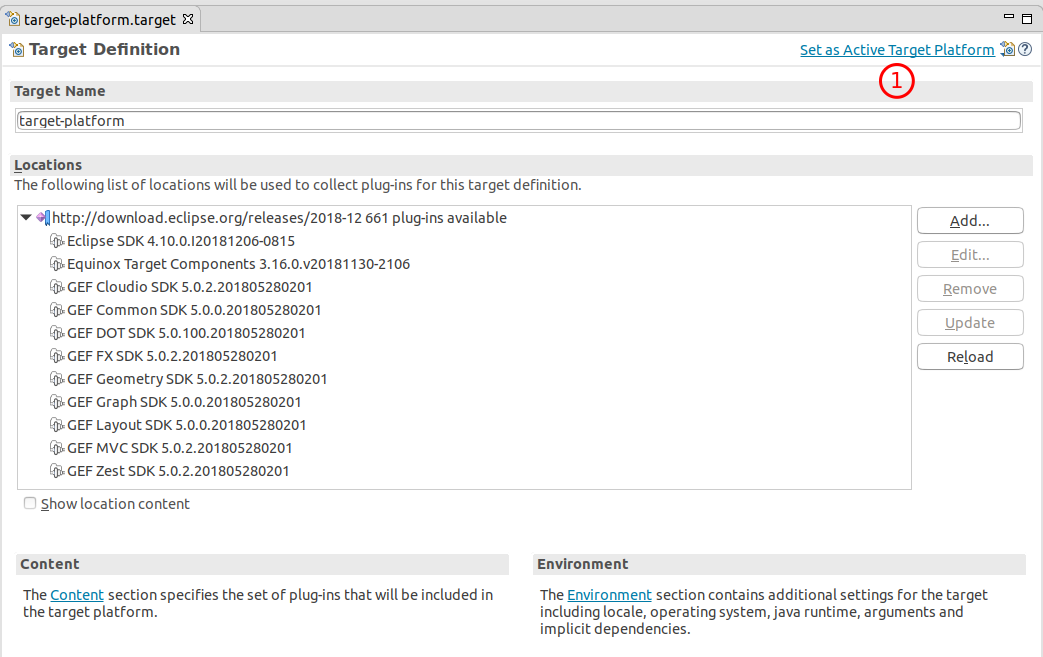Viewport: 1043px width, 657px height.
Task: Click the Target Definition header icon
Action: (17, 50)
